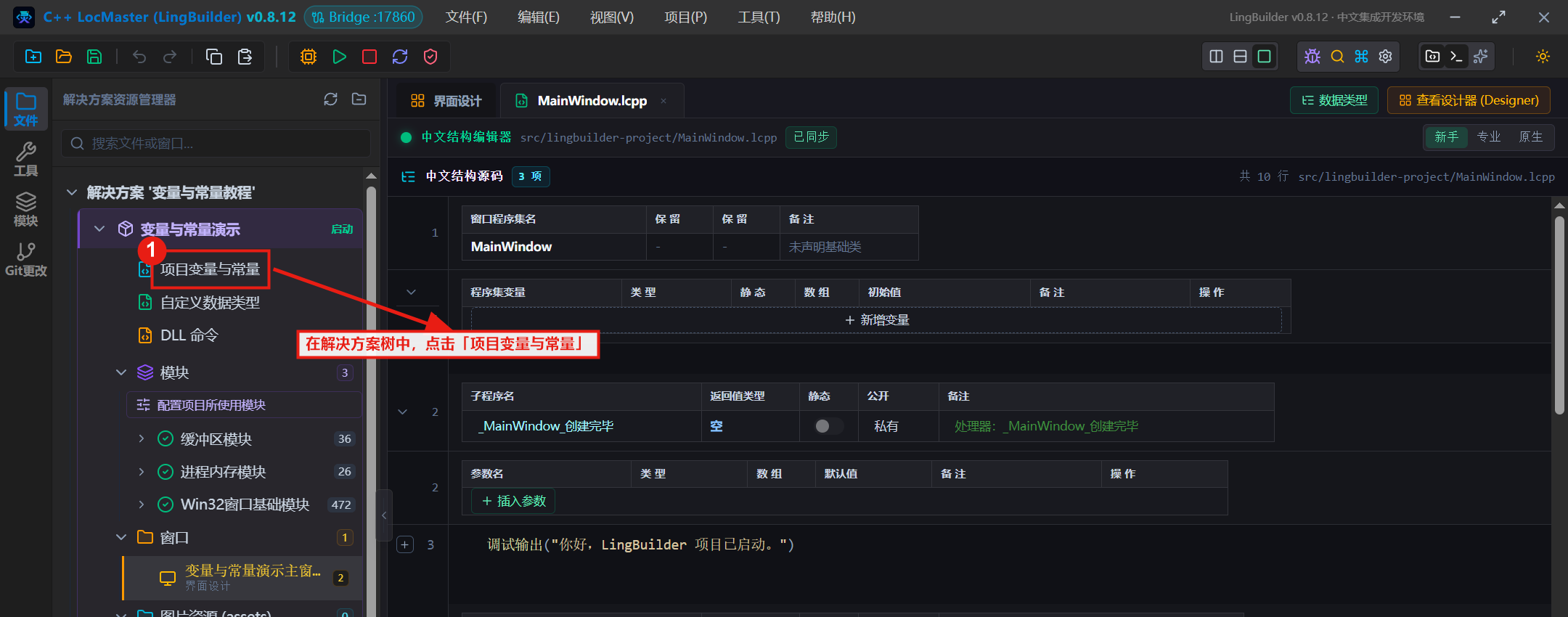The image size is (1568, 617).
Task: Select 变量与常量演示主窗 window item
Action: pyautogui.click(x=242, y=578)
